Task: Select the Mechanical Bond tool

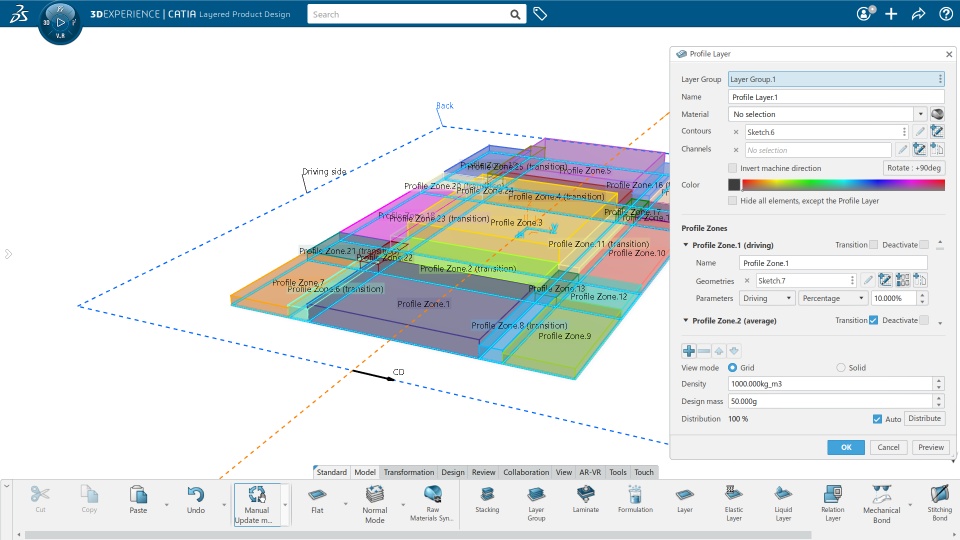Action: coord(882,504)
